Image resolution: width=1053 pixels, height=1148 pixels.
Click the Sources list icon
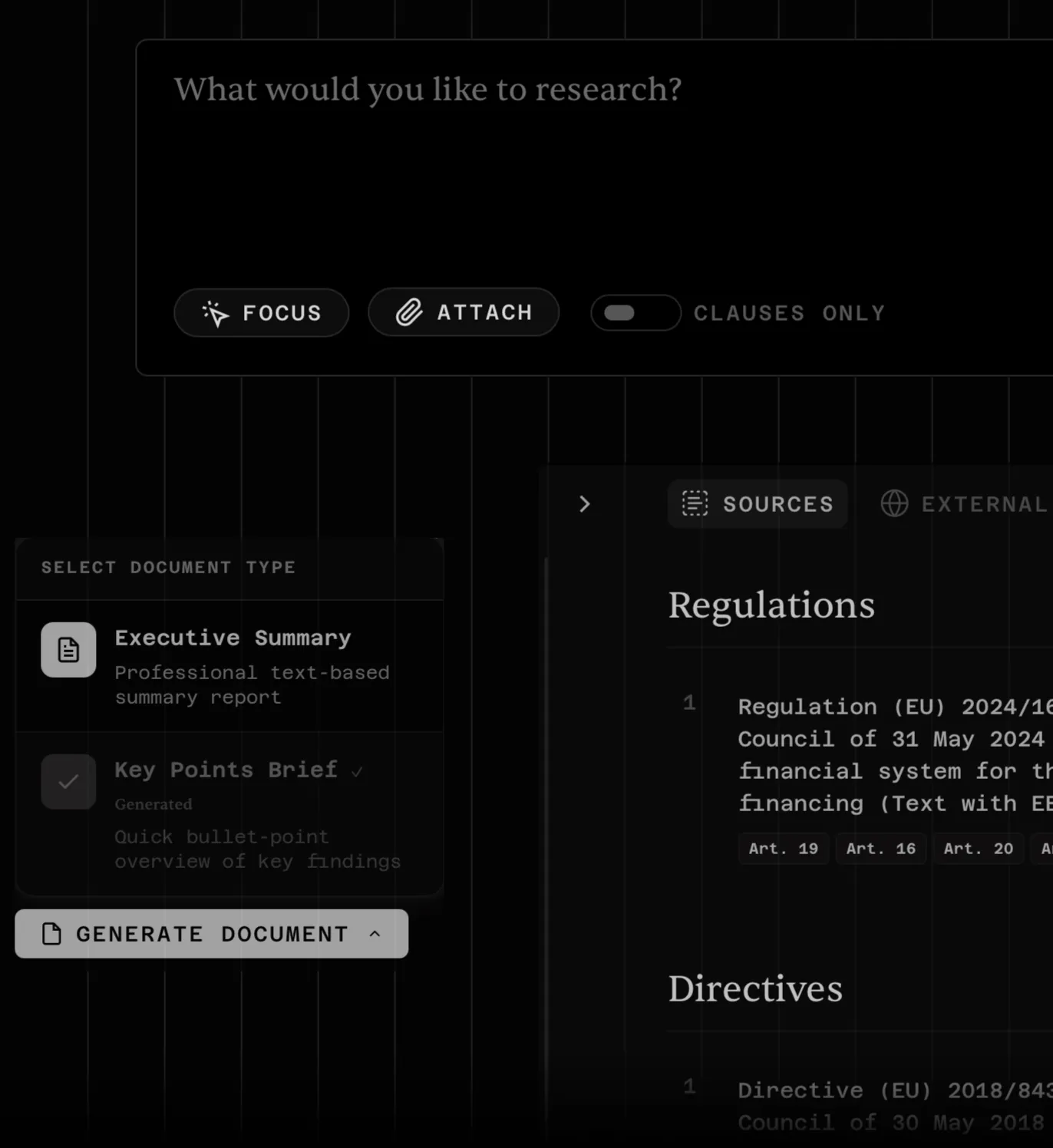[695, 503]
